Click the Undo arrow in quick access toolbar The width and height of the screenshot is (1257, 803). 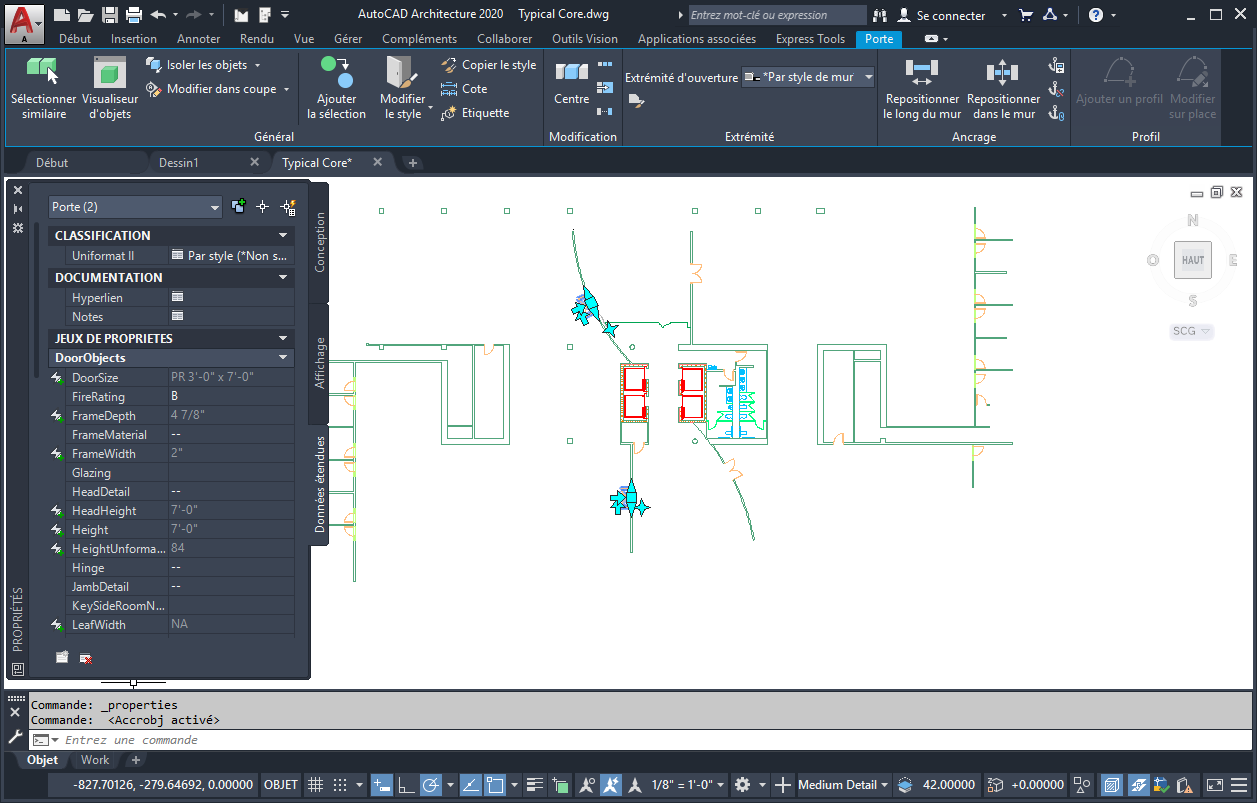pos(158,15)
